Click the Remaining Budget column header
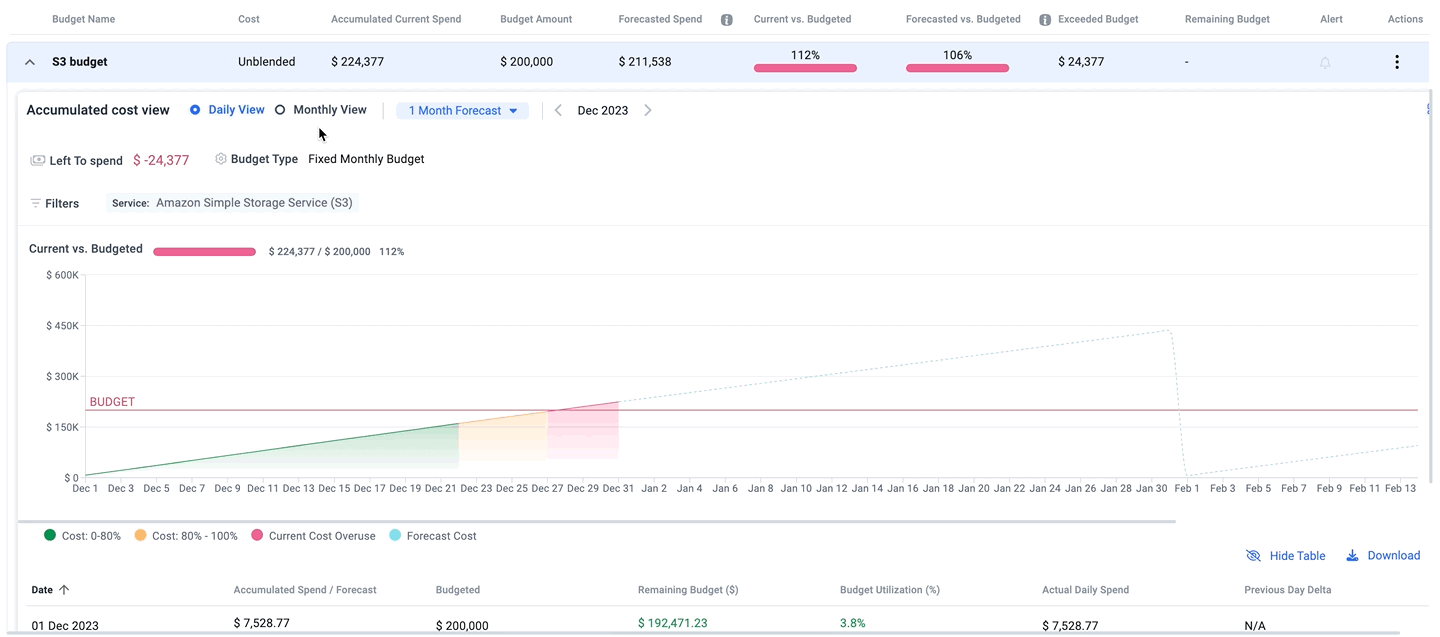 (x=1227, y=19)
